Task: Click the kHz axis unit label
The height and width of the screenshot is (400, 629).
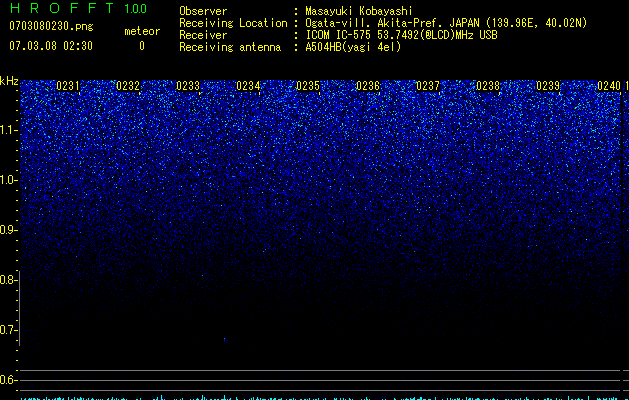Action: 9,81
